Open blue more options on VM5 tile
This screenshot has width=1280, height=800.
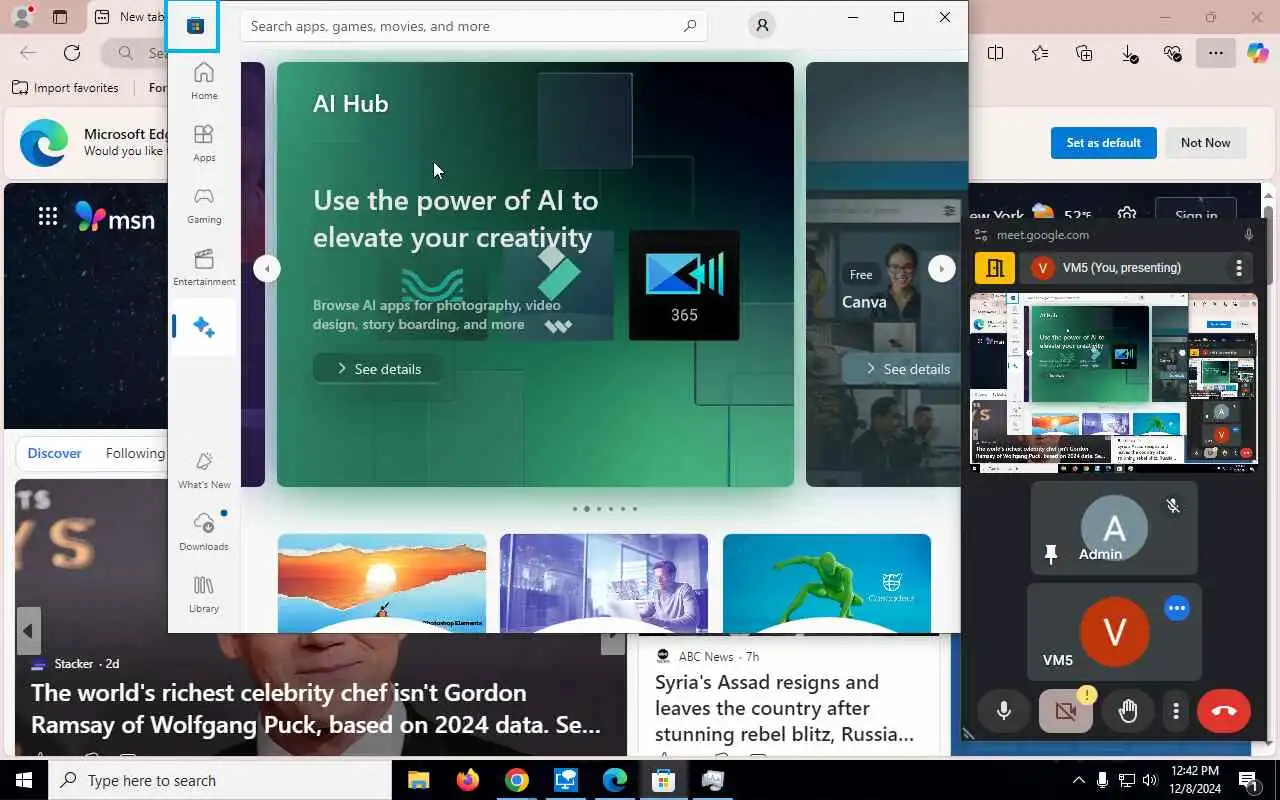tap(1177, 608)
